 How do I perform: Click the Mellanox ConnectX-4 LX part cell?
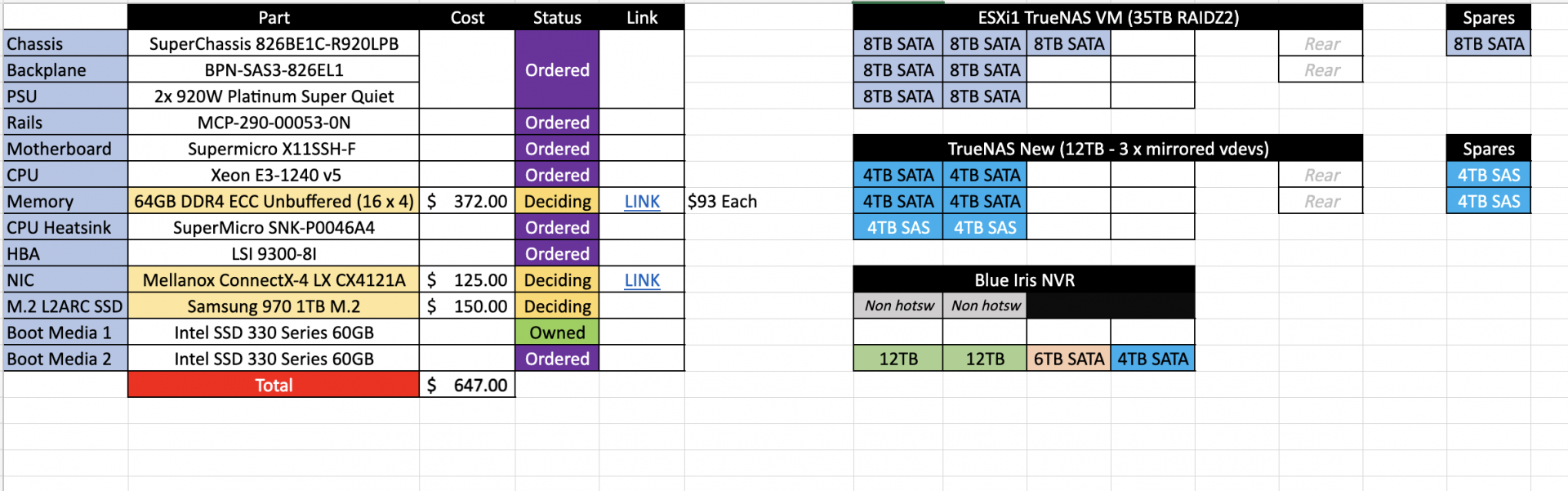coord(274,280)
